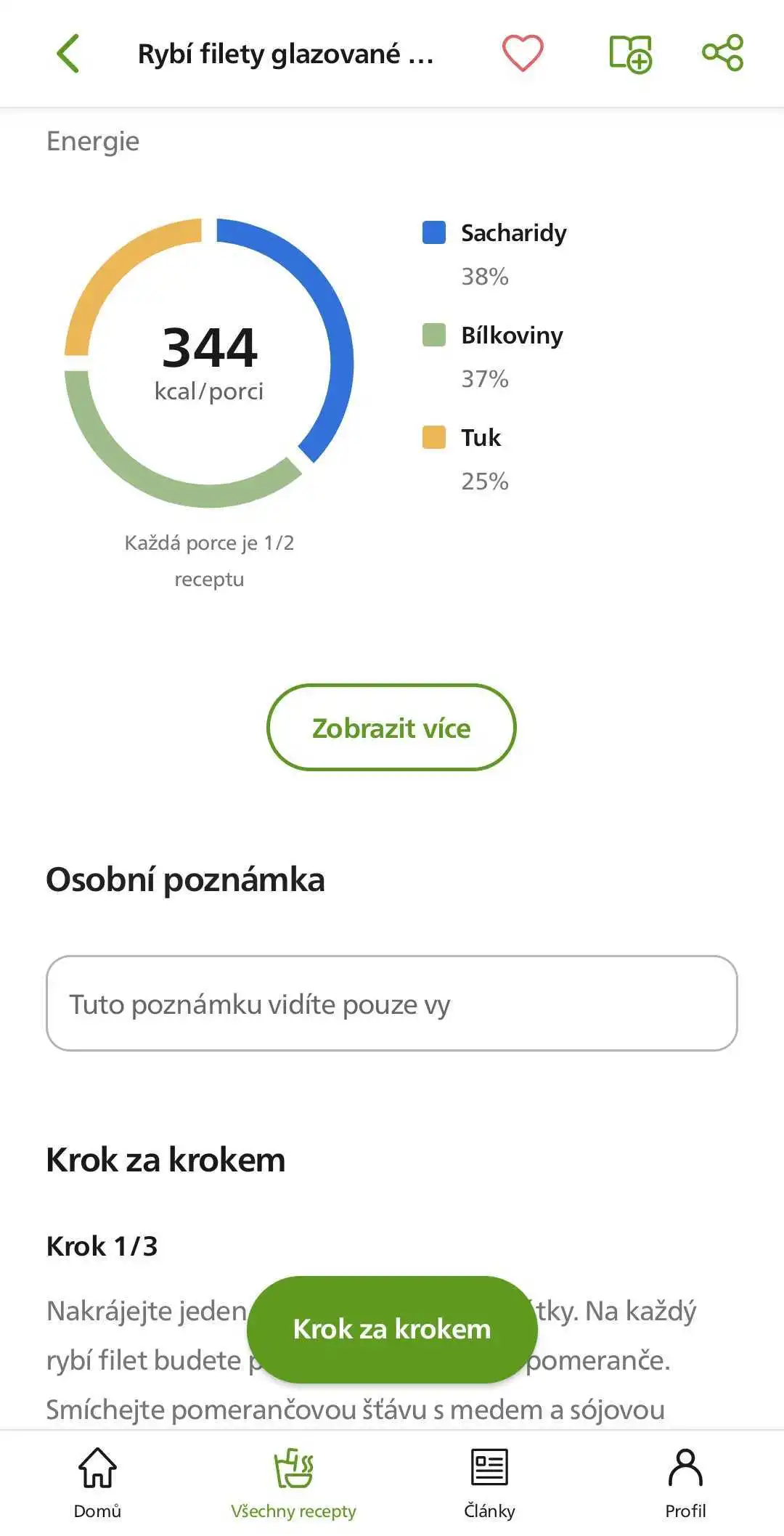Open Články news icon
The height and width of the screenshot is (1536, 784).
pyautogui.click(x=489, y=1482)
